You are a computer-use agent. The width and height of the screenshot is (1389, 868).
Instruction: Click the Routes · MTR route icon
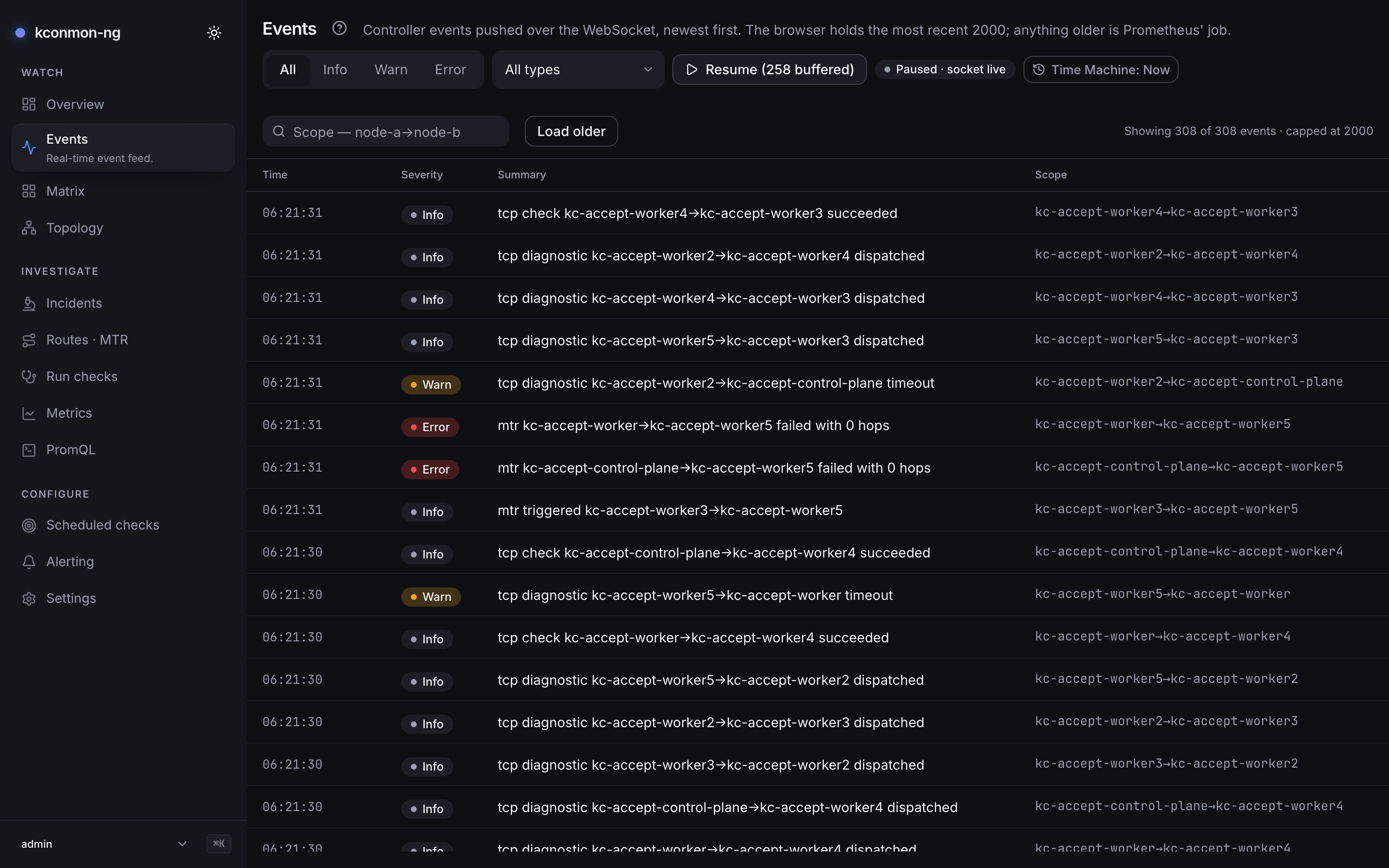pos(29,340)
